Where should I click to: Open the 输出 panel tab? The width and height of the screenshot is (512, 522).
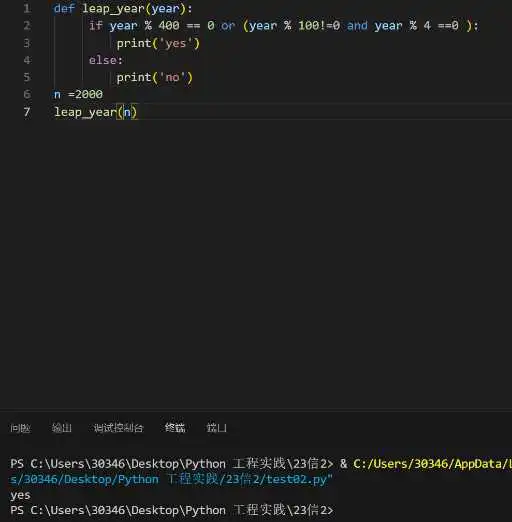click(62, 428)
